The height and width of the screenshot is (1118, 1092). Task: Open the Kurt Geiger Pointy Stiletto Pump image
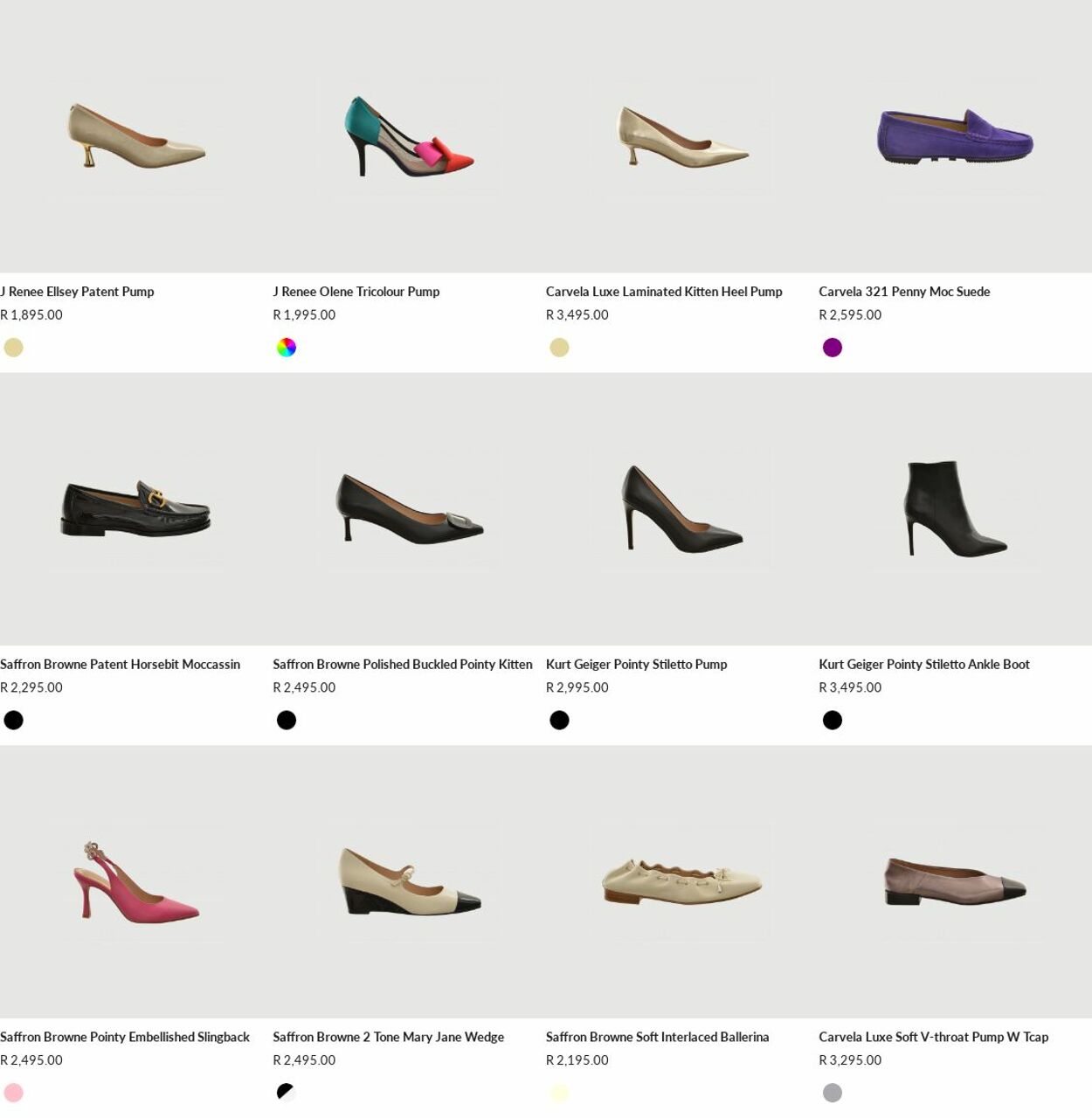point(682,509)
